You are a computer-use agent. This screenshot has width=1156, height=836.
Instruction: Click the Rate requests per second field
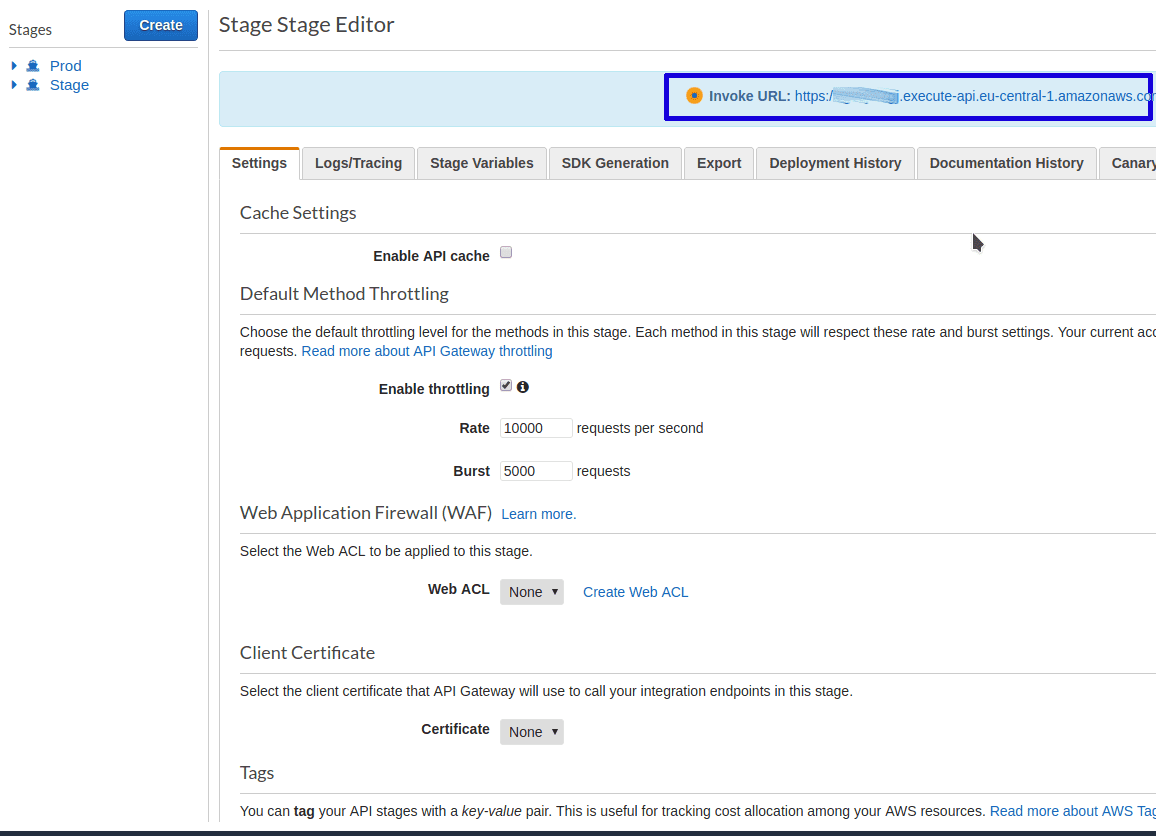pos(536,428)
